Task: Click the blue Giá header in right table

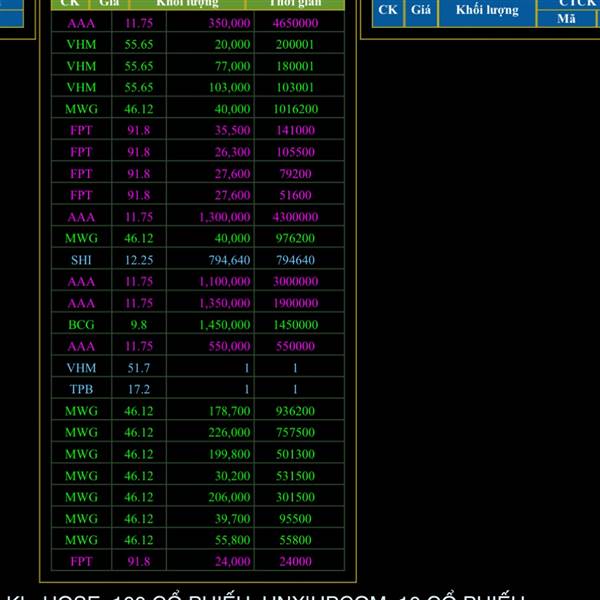Action: [x=421, y=10]
